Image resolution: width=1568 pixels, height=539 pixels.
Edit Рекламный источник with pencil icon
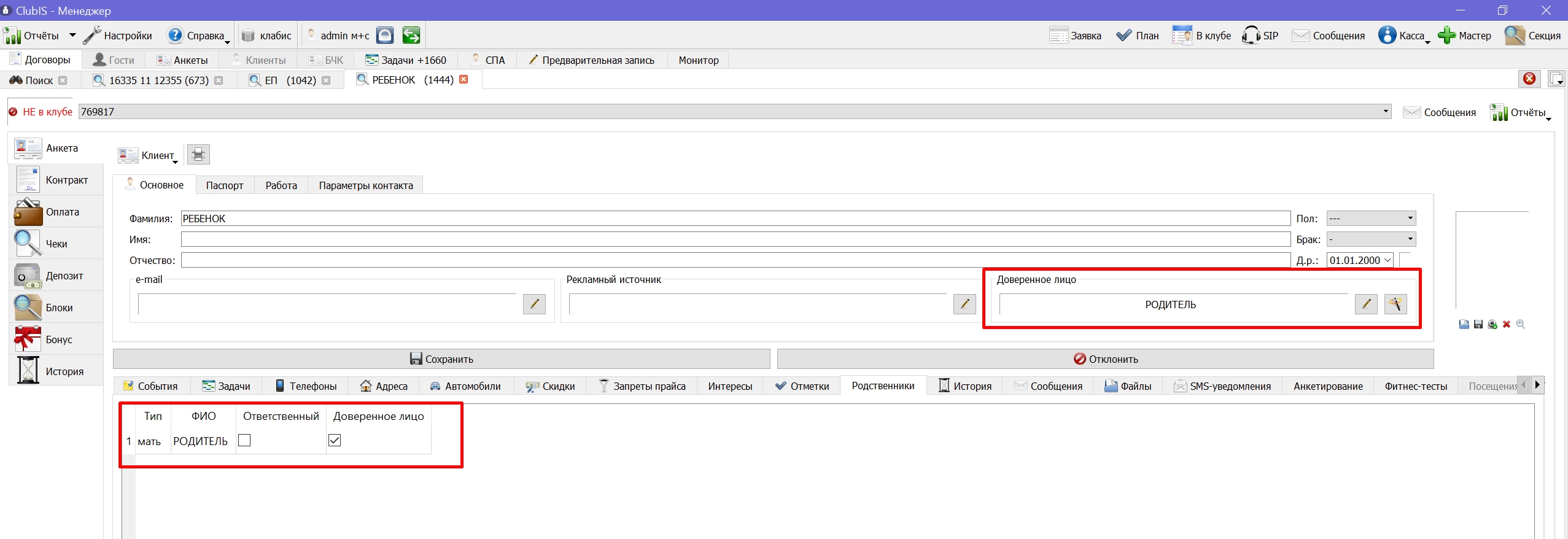coord(964,304)
